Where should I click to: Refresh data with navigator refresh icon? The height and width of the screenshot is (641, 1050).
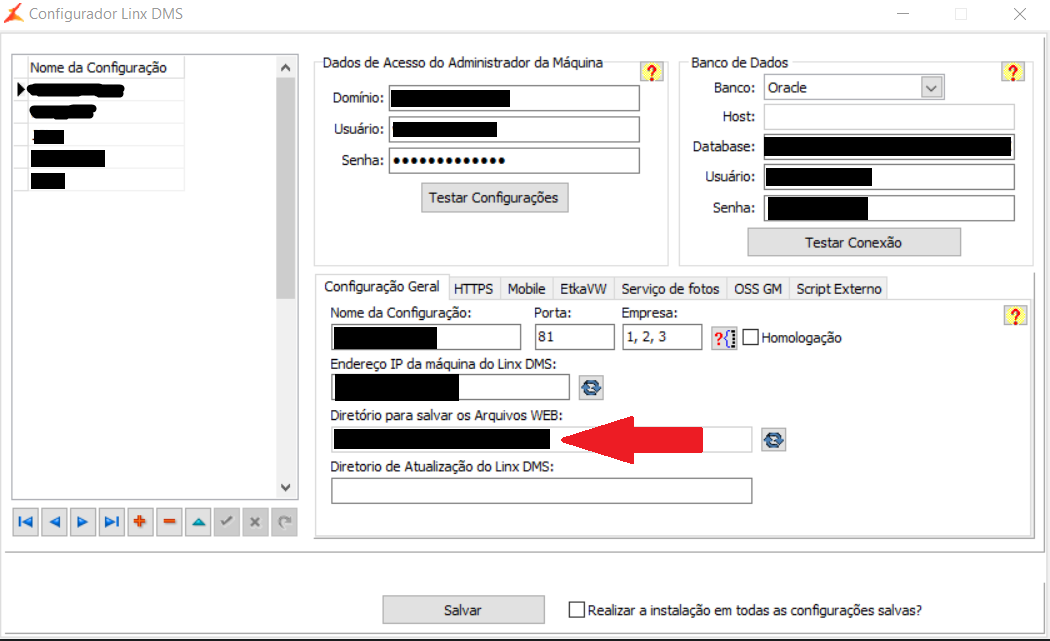point(284,522)
